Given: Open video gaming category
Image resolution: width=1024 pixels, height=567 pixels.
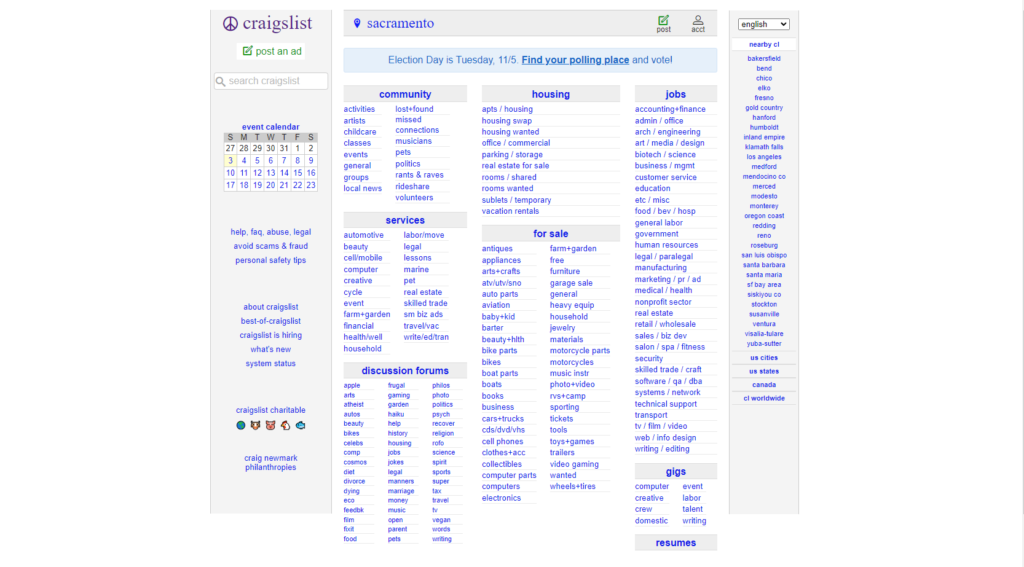Looking at the screenshot, I should 574,464.
